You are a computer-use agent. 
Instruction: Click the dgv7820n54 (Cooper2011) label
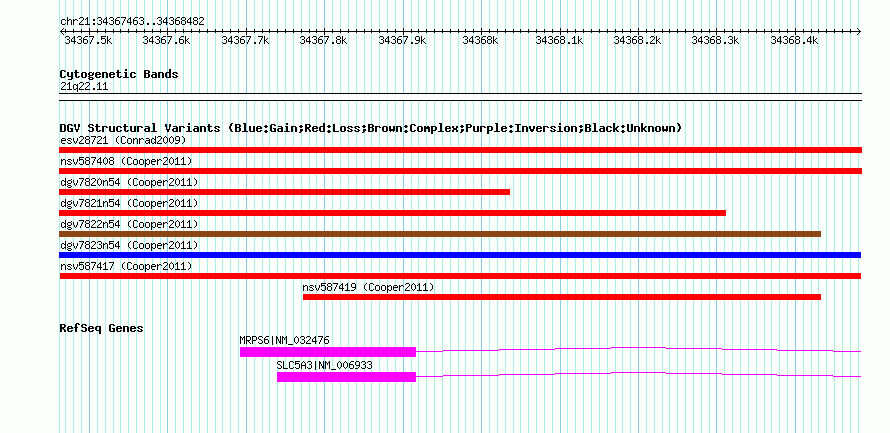129,182
